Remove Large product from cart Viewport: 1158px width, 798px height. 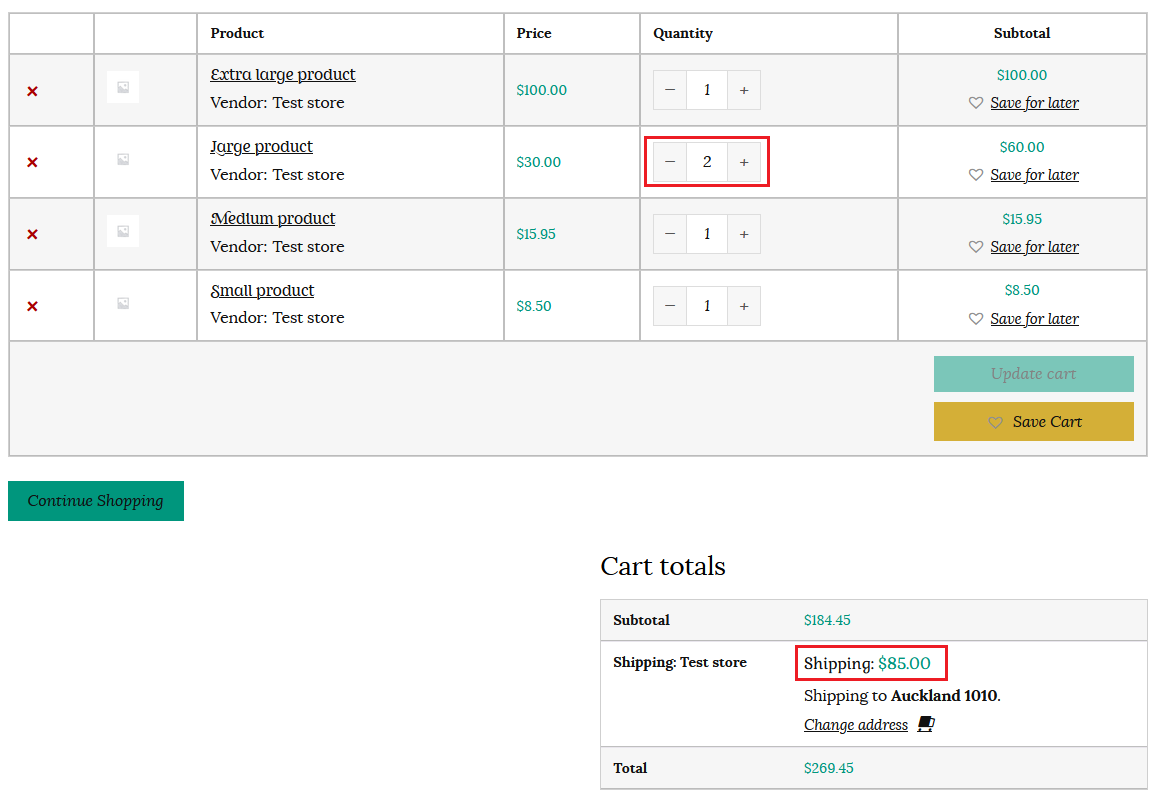click(x=32, y=162)
